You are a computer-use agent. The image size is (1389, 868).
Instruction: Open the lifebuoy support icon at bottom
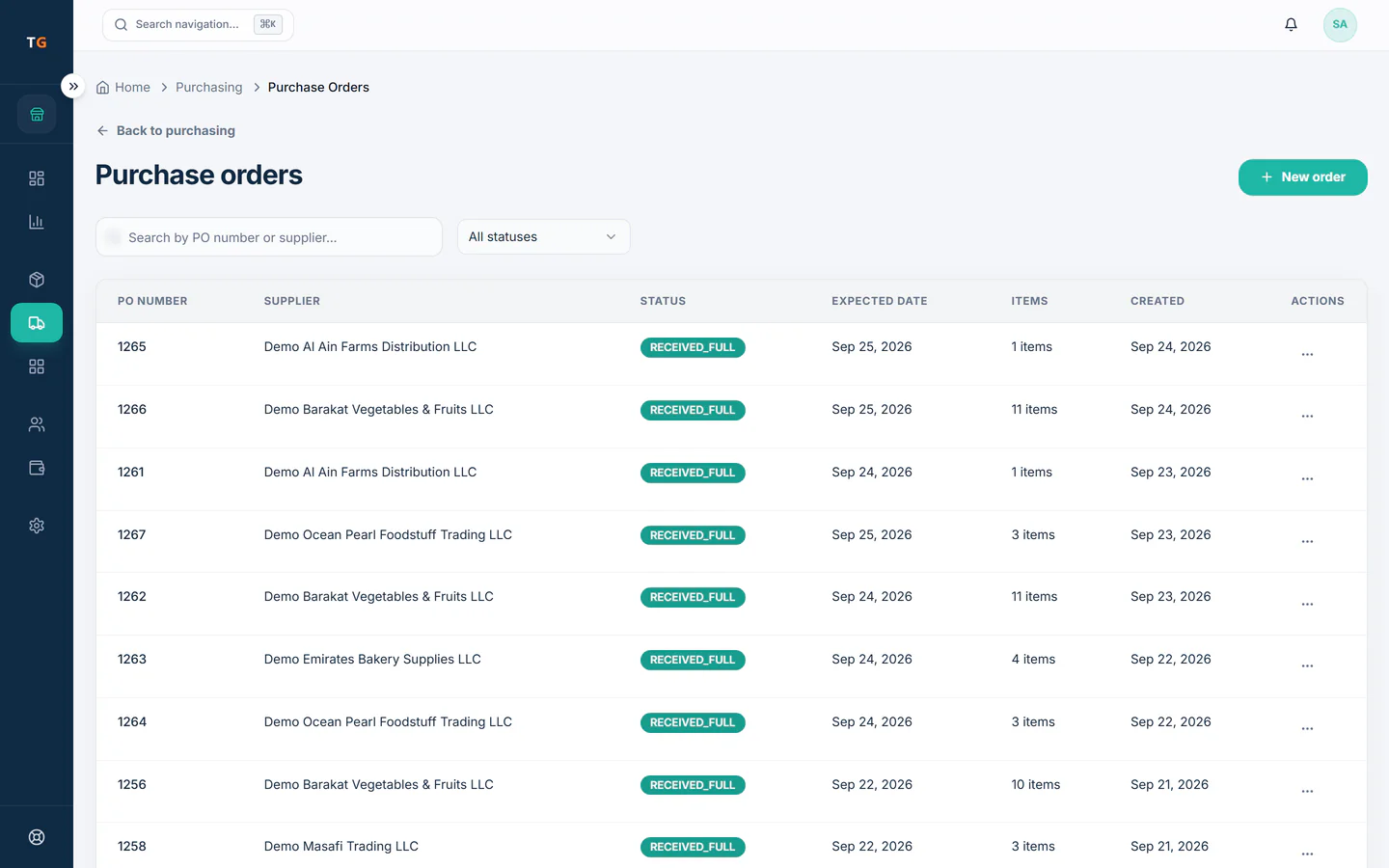point(37,837)
